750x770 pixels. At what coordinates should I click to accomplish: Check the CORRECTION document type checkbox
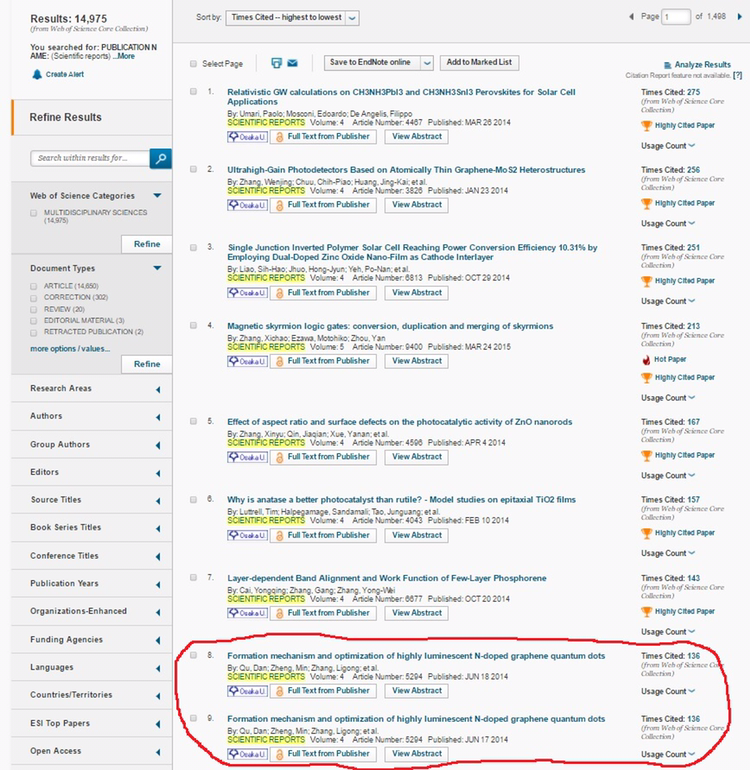click(34, 298)
